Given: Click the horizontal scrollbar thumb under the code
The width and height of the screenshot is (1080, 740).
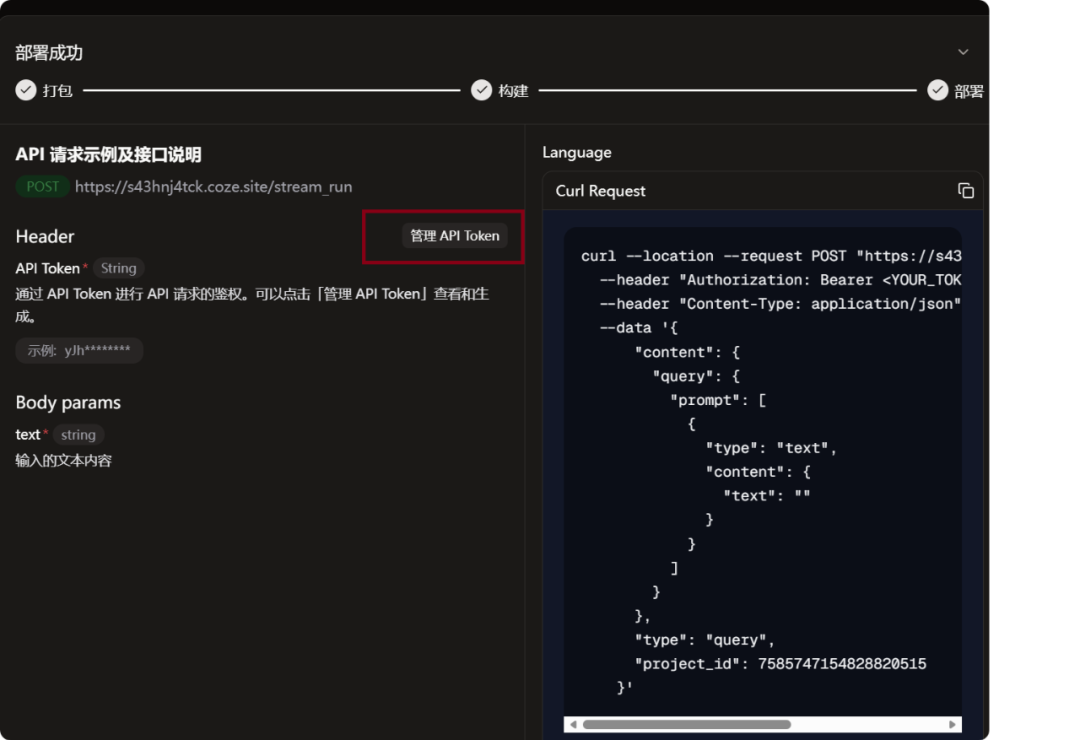Looking at the screenshot, I should click(x=686, y=724).
